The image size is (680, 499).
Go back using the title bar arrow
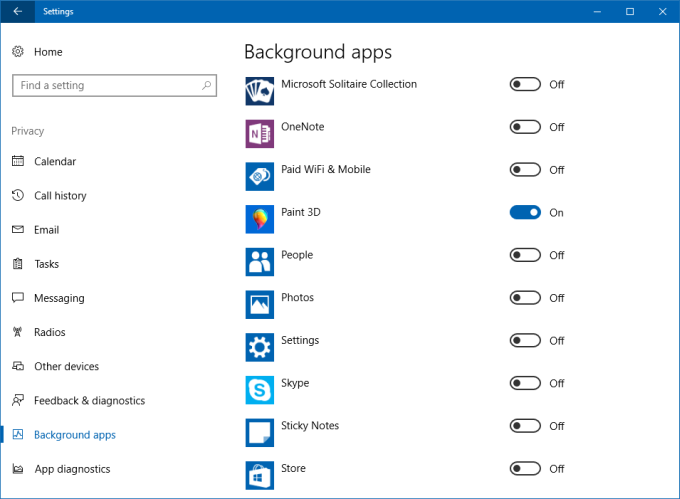tap(17, 11)
